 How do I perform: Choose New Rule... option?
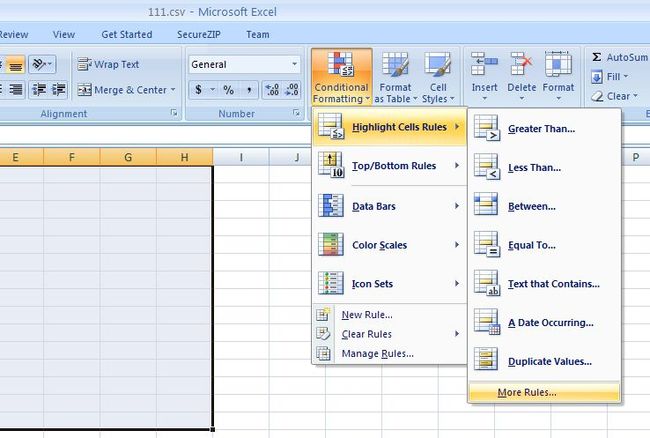click(390, 315)
